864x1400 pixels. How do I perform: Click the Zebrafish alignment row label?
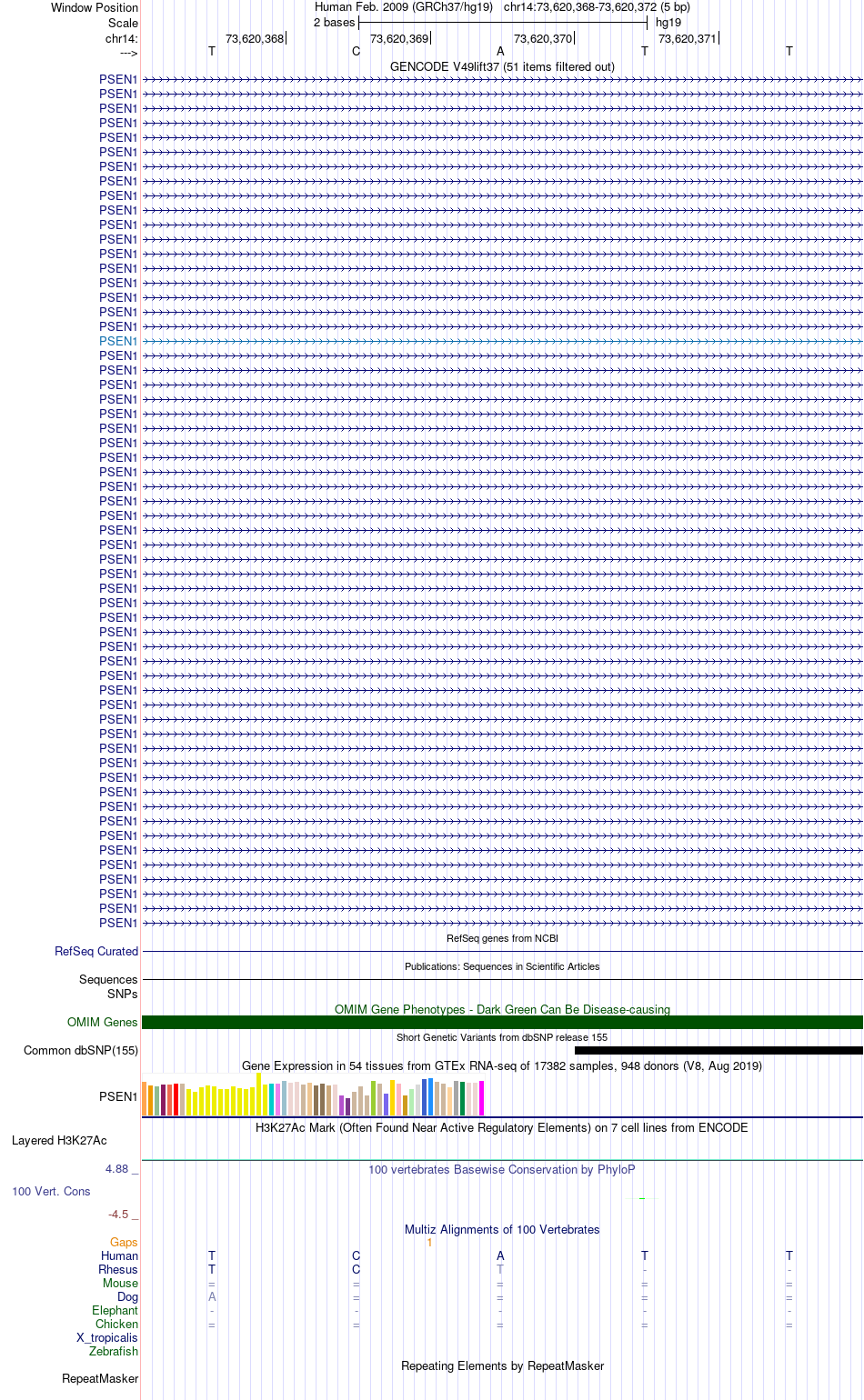(114, 1351)
